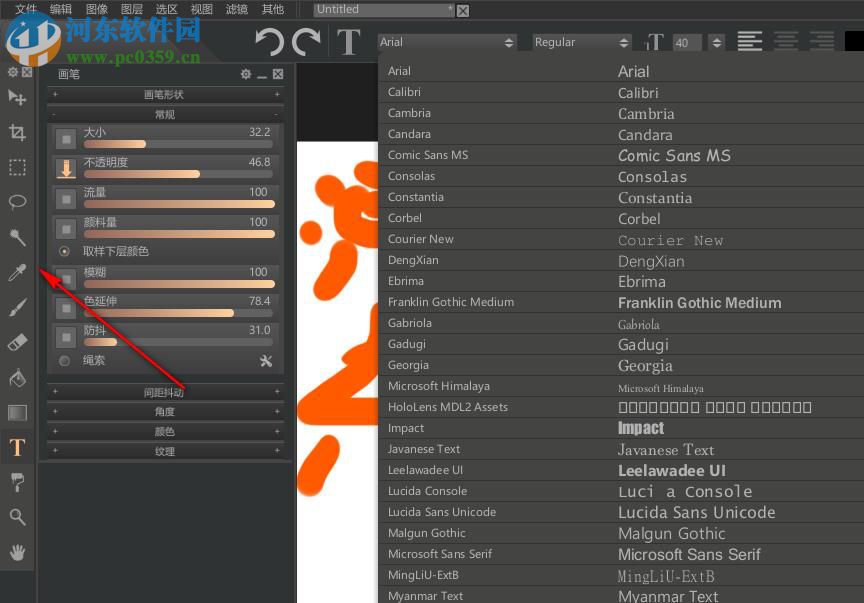Image resolution: width=864 pixels, height=603 pixels.
Task: Expand the 纹理 section in brush panel
Action: (x=164, y=451)
